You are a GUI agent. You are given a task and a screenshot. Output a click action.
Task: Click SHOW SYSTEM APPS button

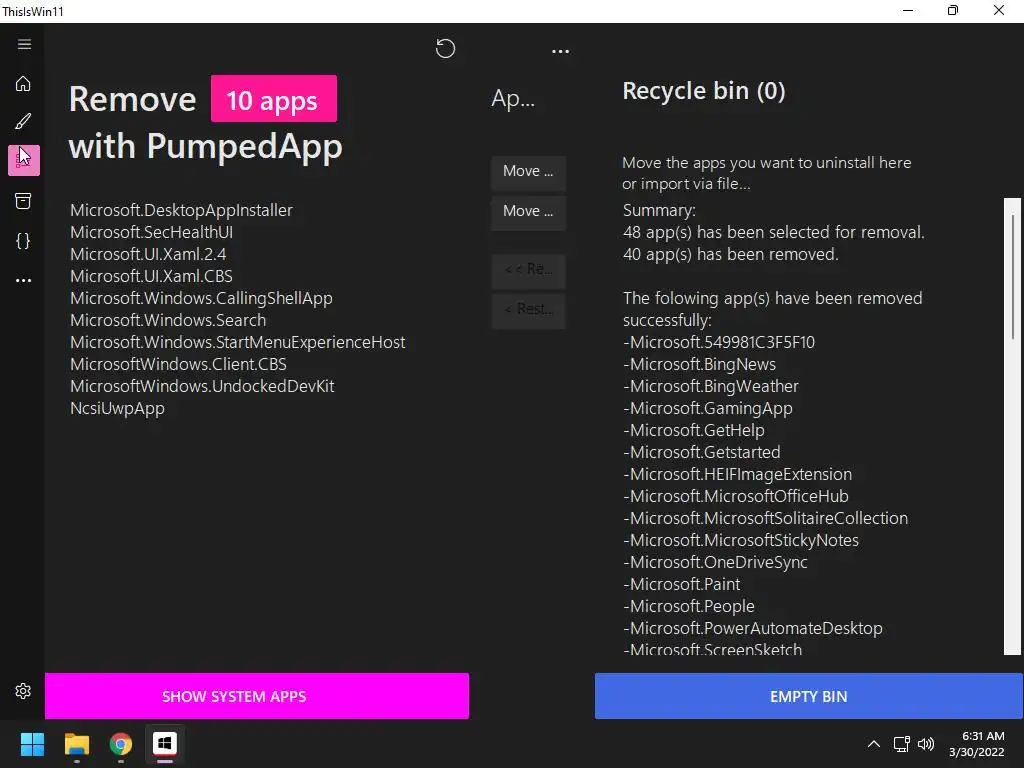257,696
